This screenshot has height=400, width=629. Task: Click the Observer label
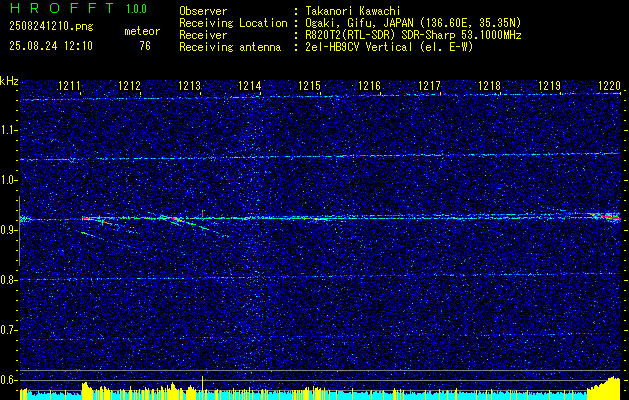203,11
